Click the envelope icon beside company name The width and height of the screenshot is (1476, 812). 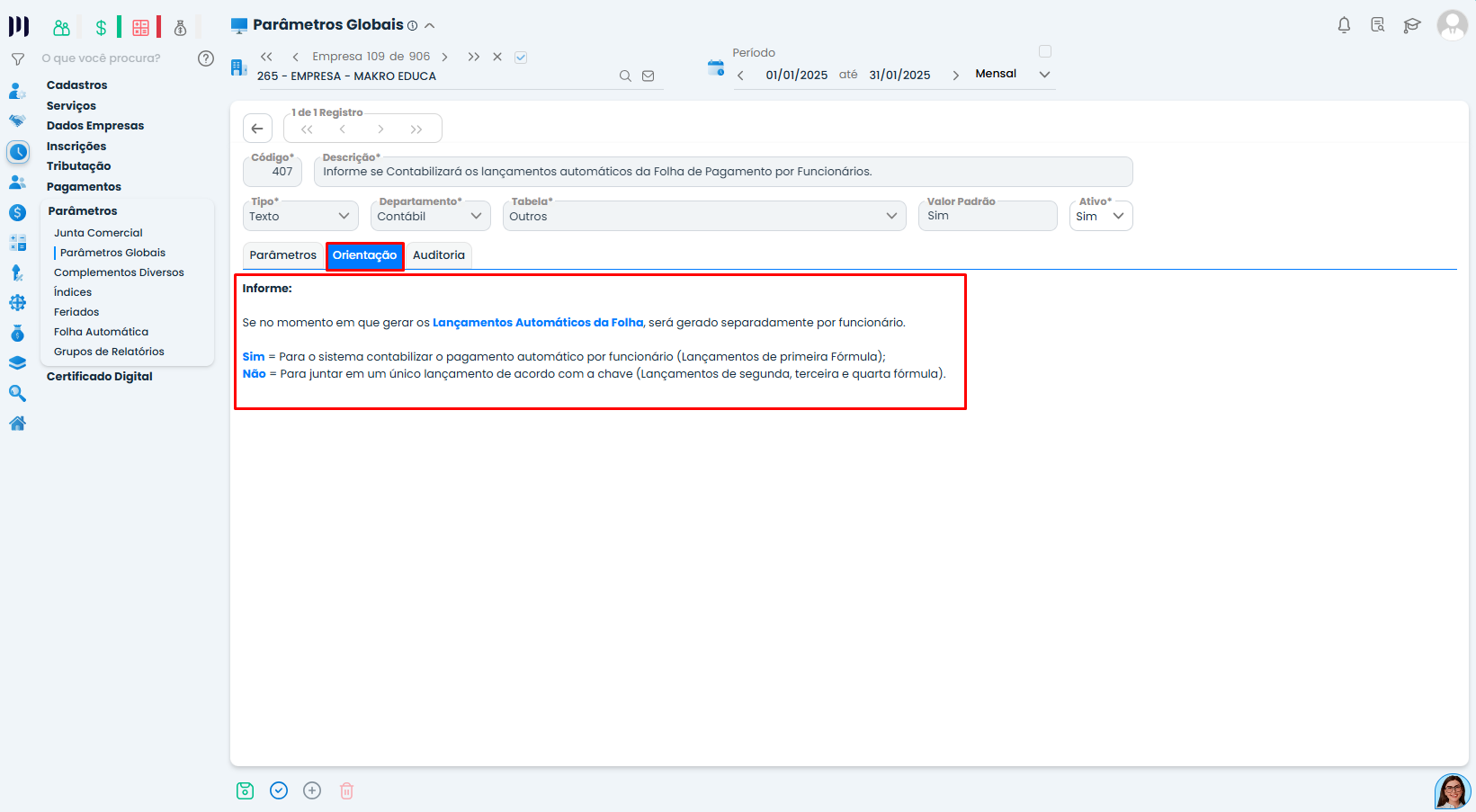point(648,76)
